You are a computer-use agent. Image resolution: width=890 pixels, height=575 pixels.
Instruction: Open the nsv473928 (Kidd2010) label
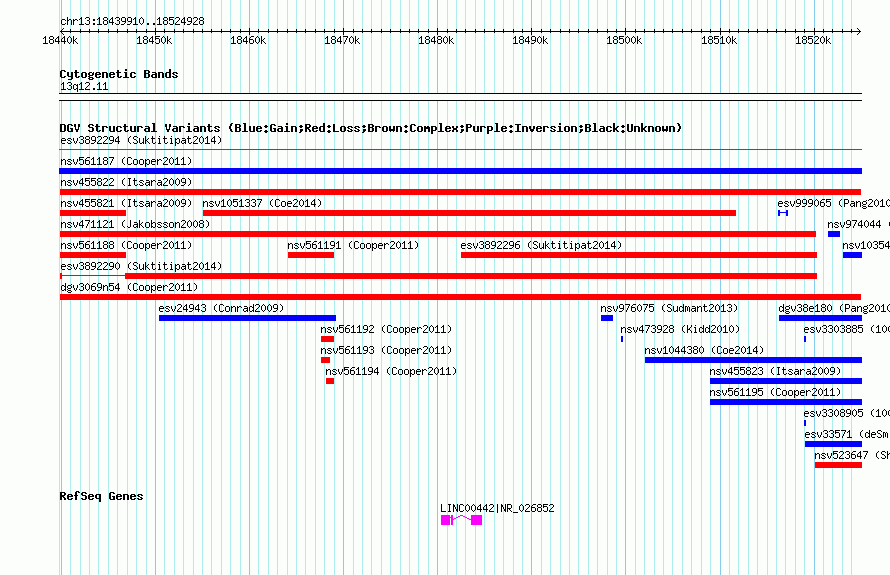pos(680,329)
